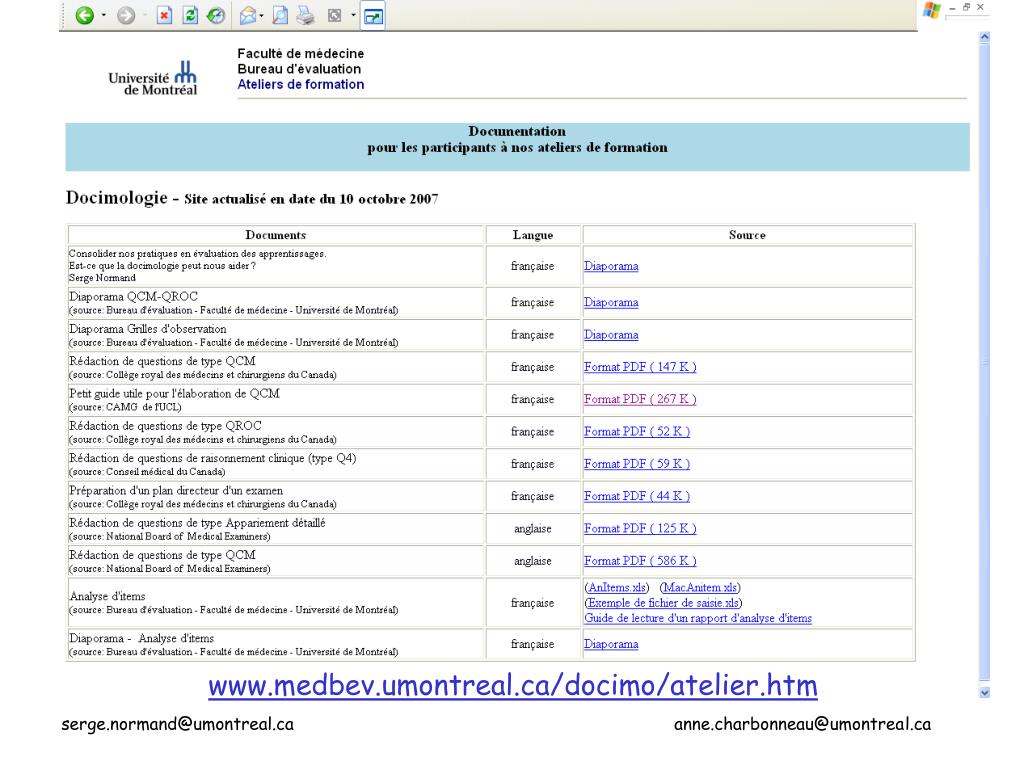The width and height of the screenshot is (1024, 768).
Task: Click the vertical scrollbar track
Action: [x=985, y=364]
